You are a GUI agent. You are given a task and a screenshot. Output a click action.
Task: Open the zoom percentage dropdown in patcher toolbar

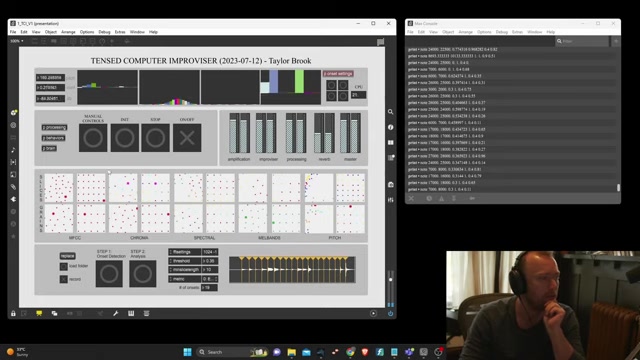[17, 41]
